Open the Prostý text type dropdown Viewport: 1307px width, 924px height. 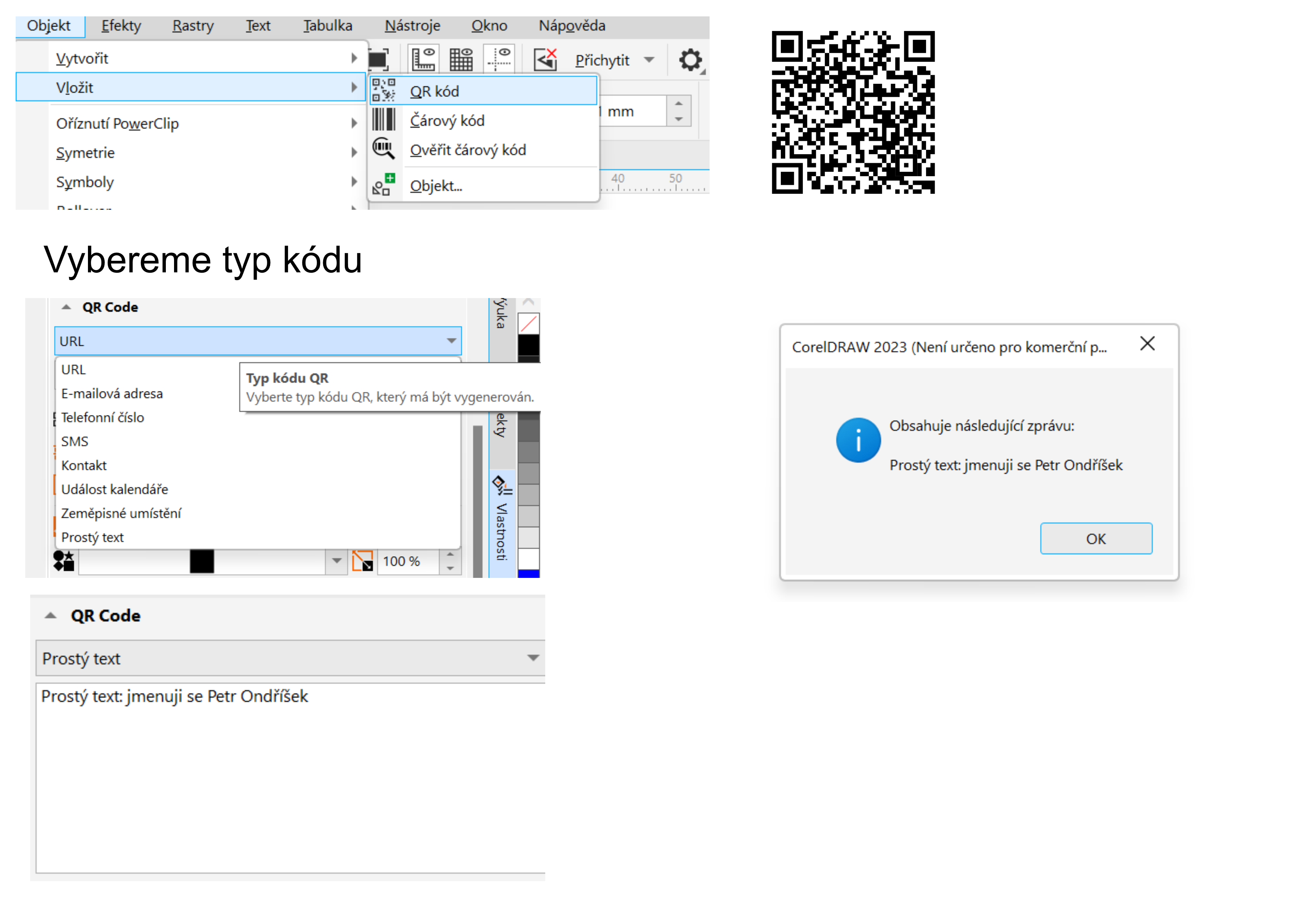[533, 658]
